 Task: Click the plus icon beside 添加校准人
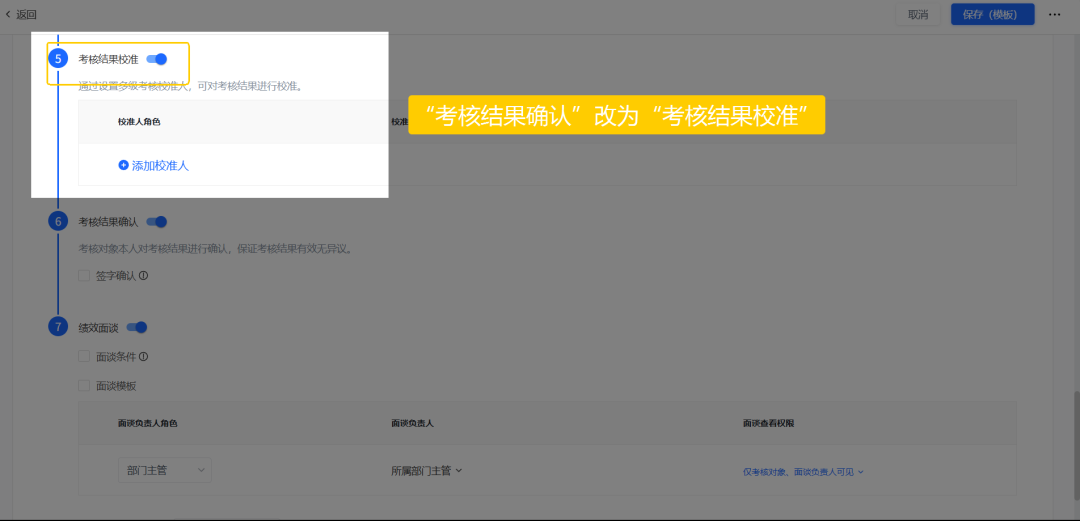pos(123,165)
